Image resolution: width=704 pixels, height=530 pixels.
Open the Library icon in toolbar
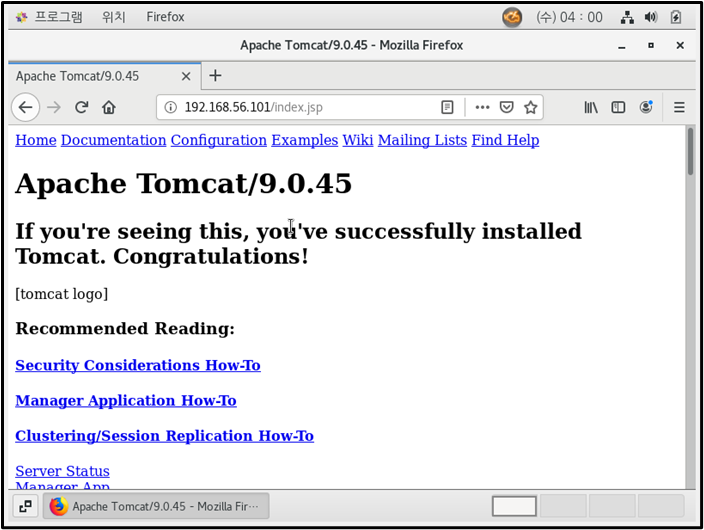591,107
